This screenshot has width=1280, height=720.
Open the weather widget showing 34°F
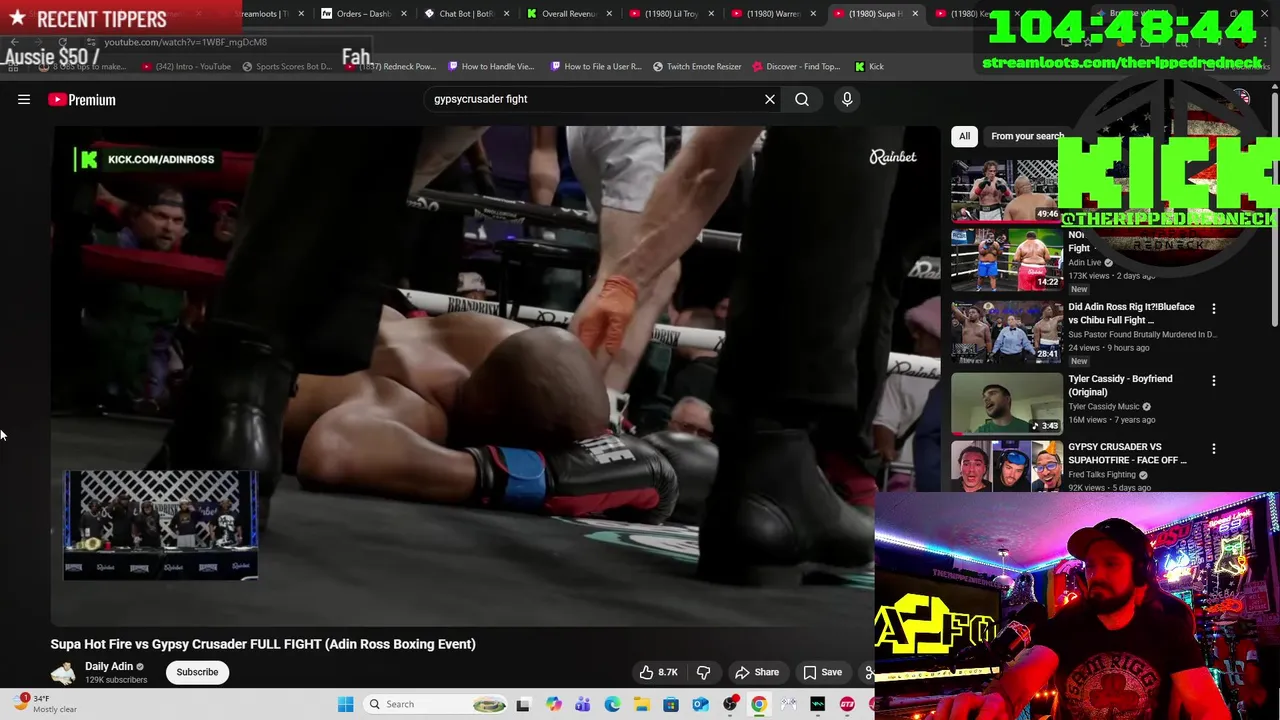pyautogui.click(x=45, y=704)
